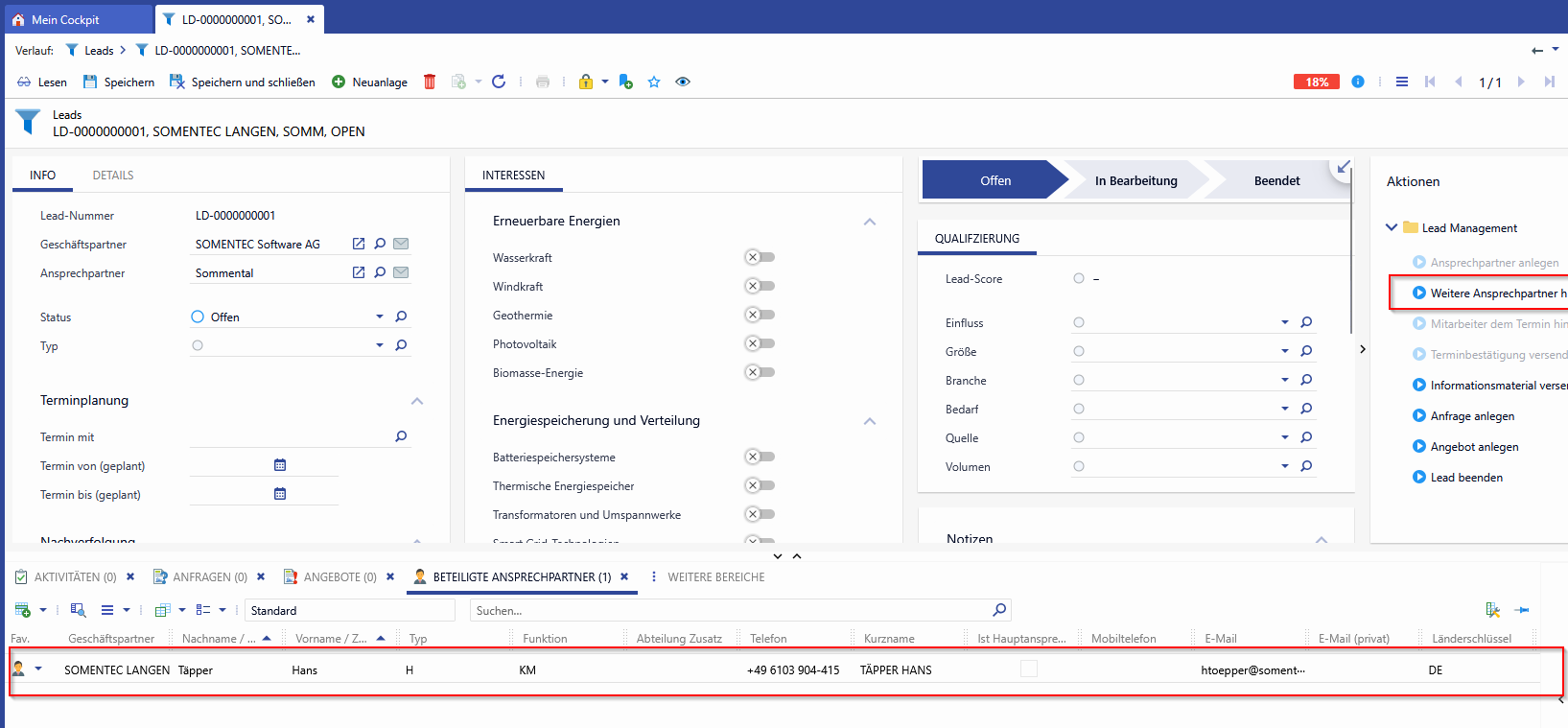
Task: Open calendar picker for Termin von (geplant)
Action: coord(280,465)
